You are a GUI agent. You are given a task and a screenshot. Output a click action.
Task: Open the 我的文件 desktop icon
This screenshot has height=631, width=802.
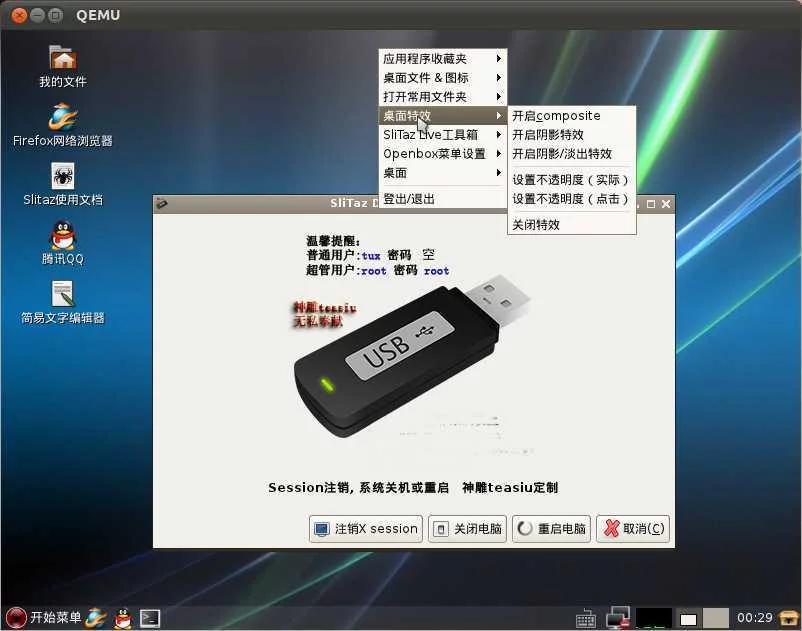click(x=63, y=66)
